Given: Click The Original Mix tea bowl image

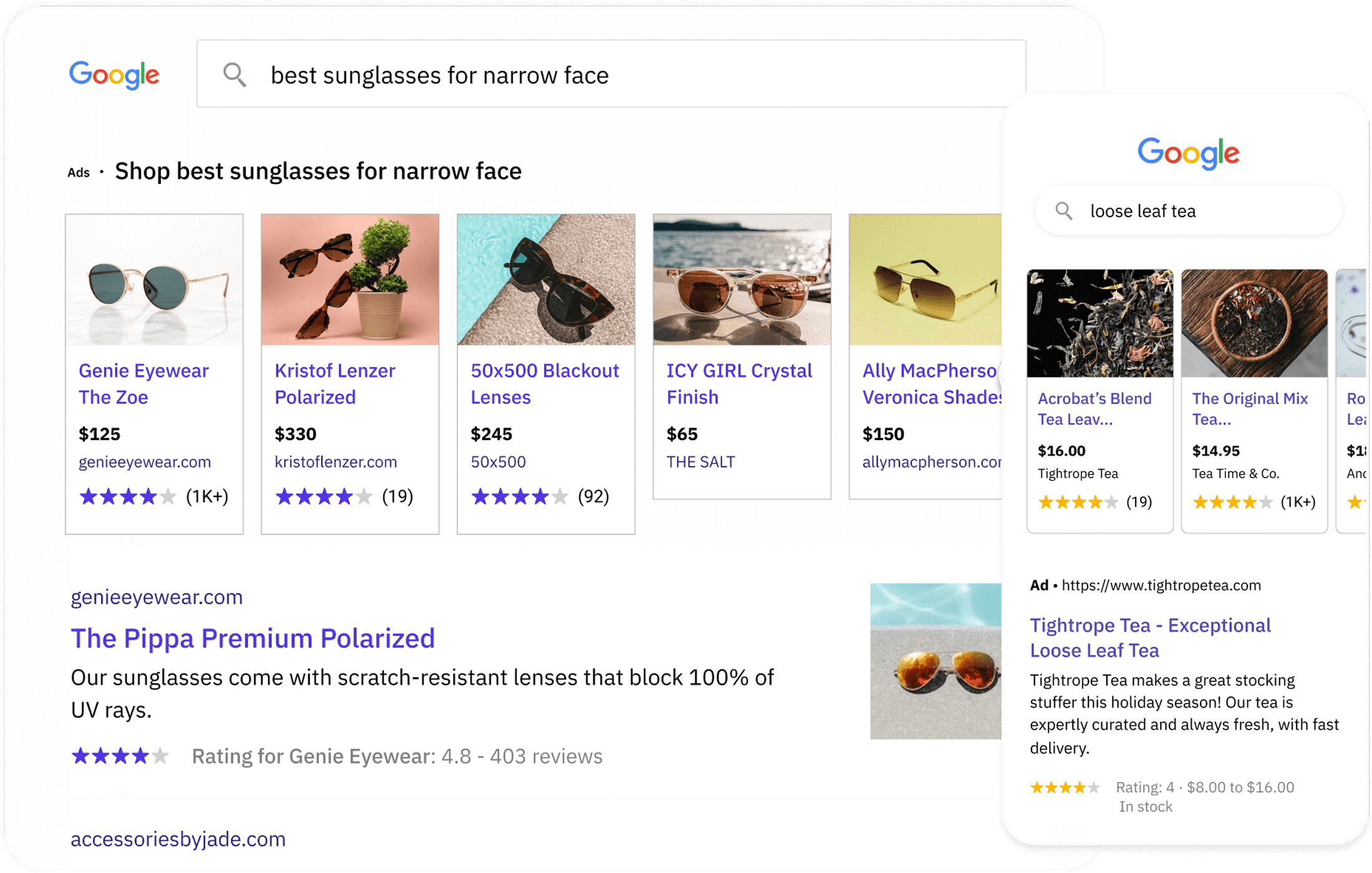Looking at the screenshot, I should pos(1254,324).
